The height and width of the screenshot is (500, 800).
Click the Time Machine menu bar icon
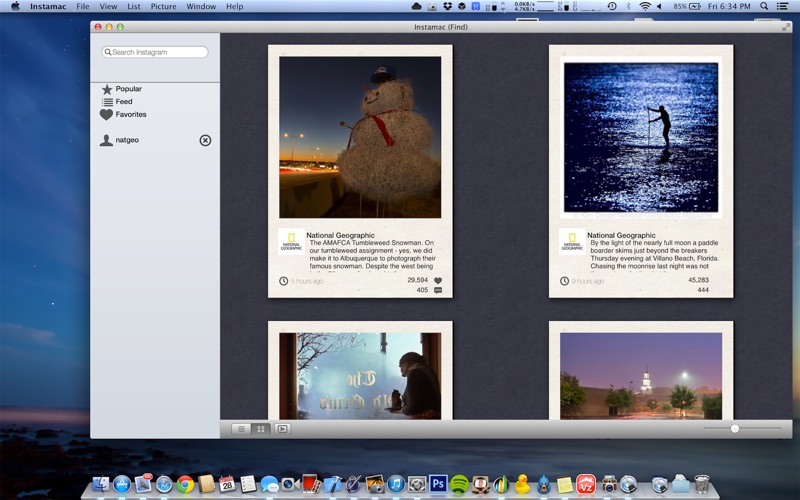pyautogui.click(x=612, y=6)
